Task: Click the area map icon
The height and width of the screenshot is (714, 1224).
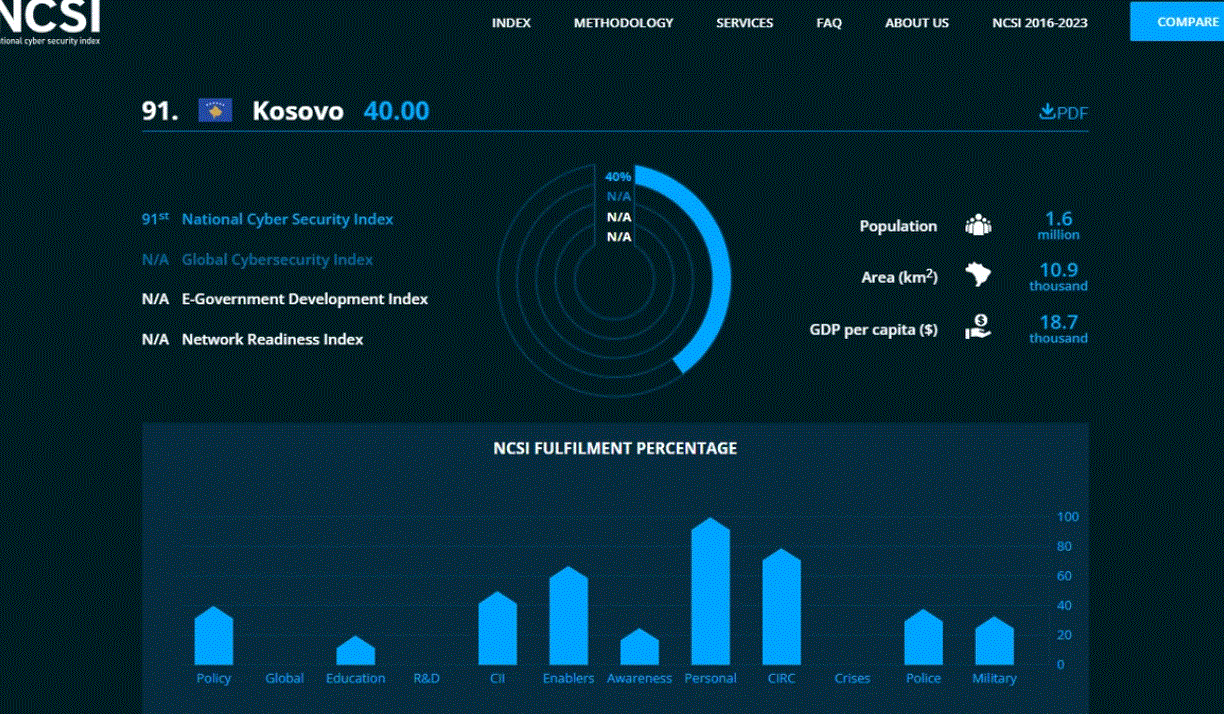Action: (x=978, y=275)
